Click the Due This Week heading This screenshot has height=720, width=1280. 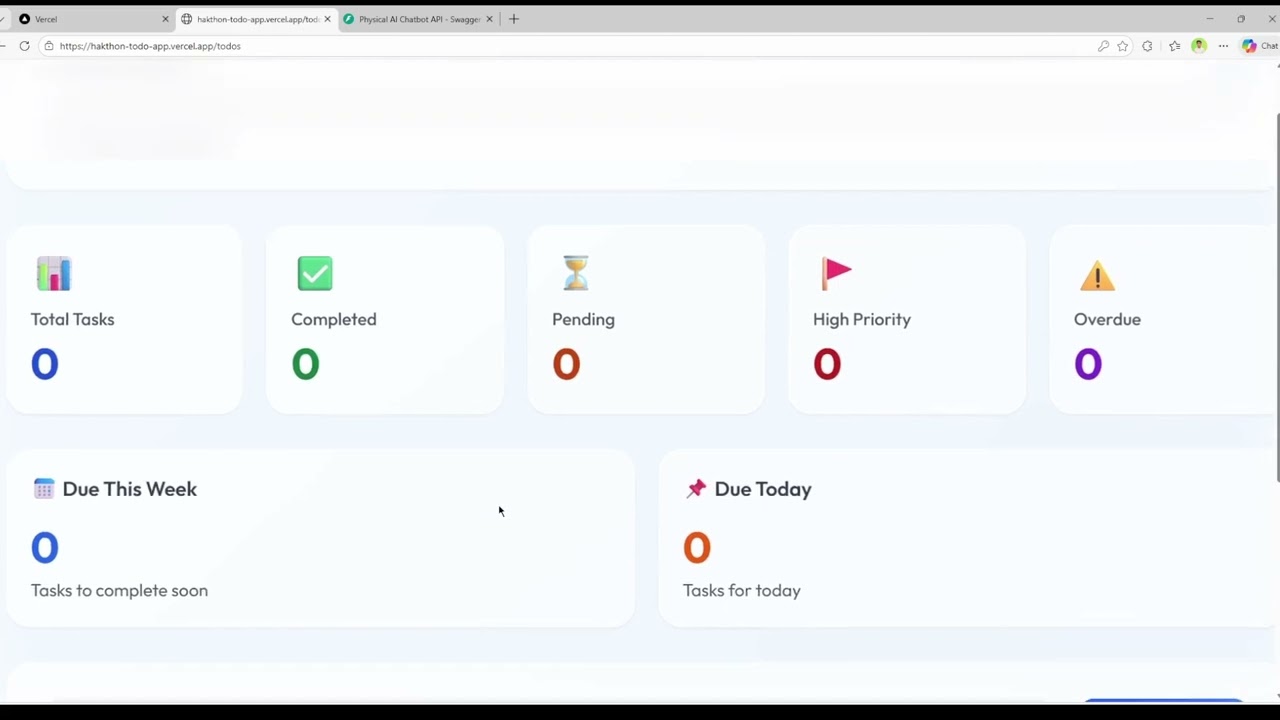click(x=130, y=489)
